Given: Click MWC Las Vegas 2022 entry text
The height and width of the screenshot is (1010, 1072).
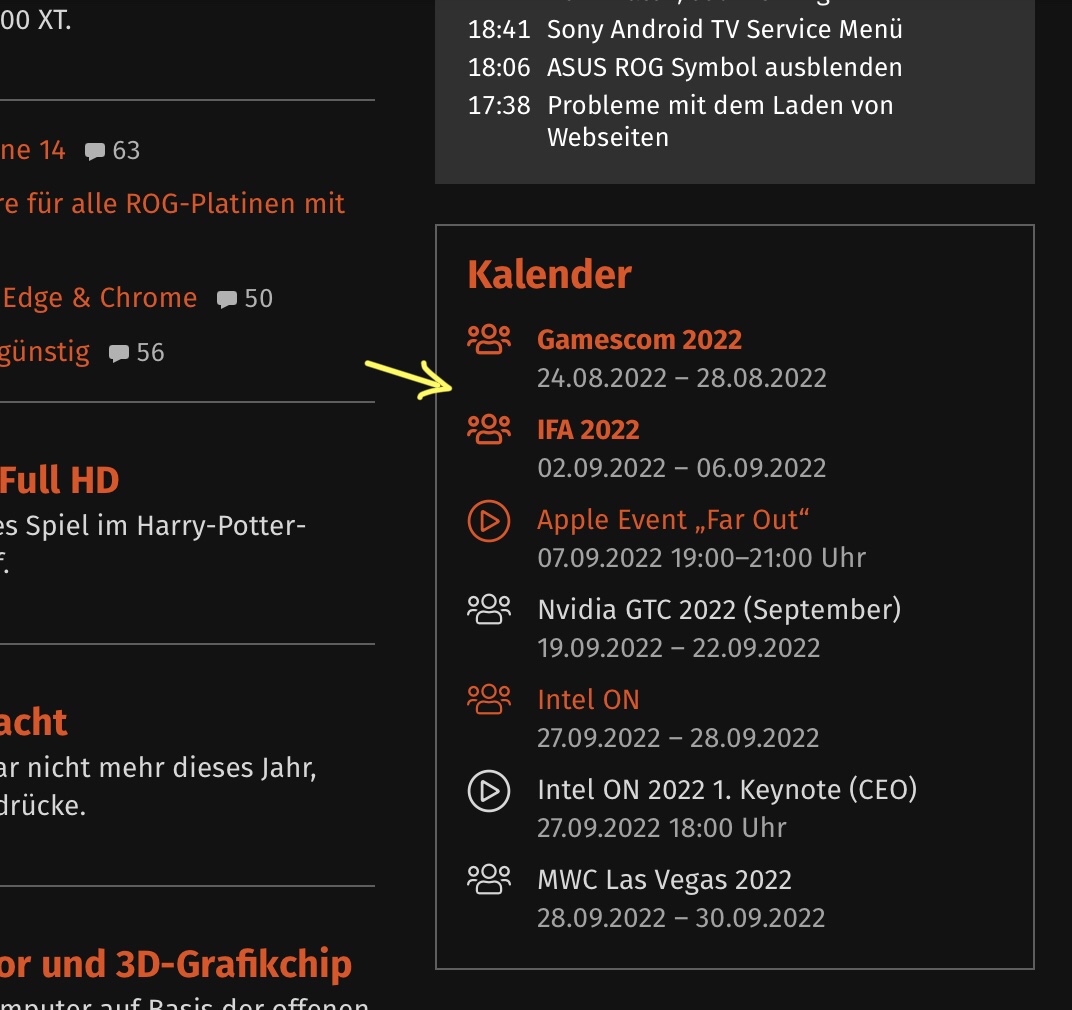Looking at the screenshot, I should point(665,880).
